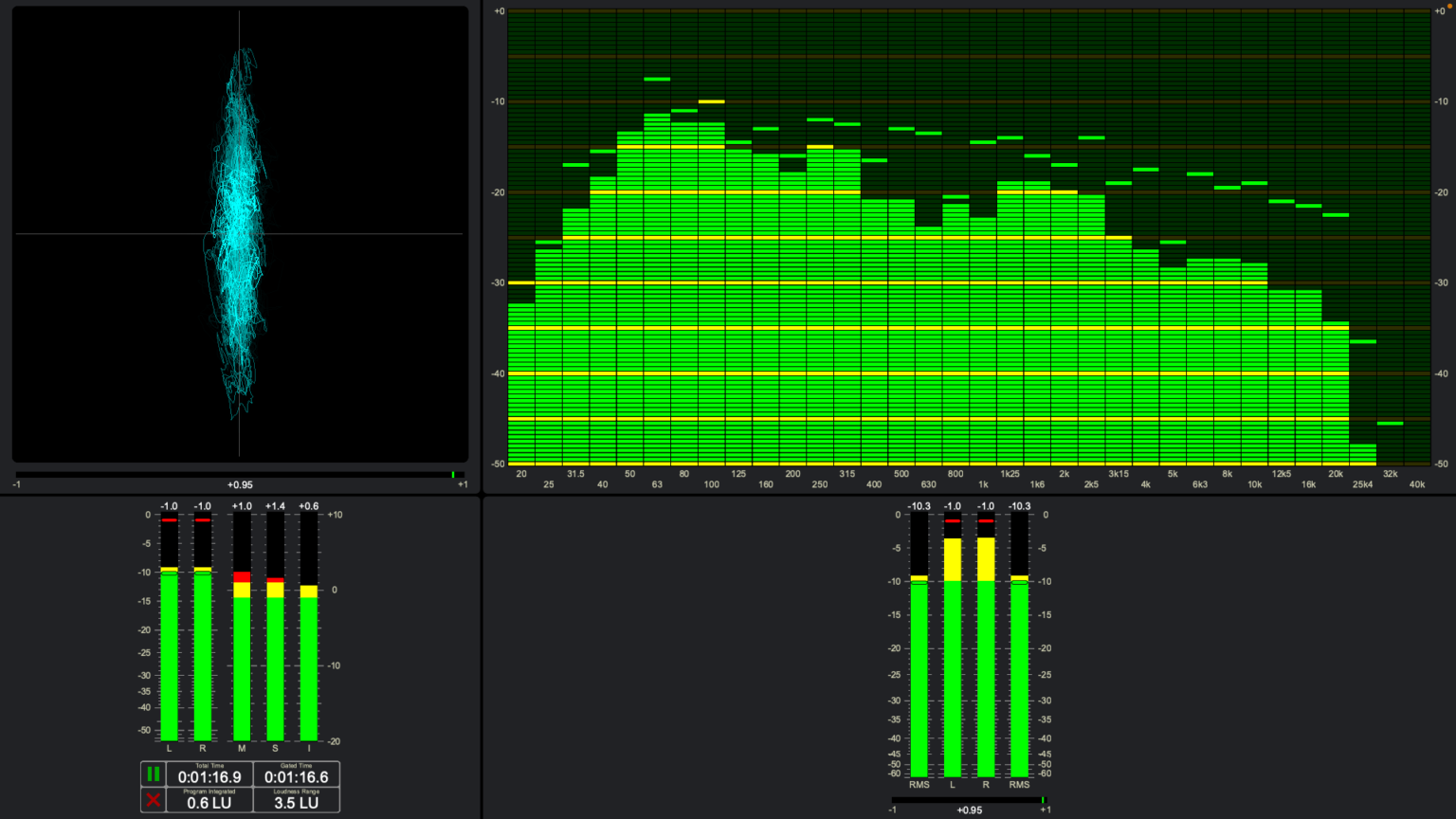Click the red X reset button
The width and height of the screenshot is (1456, 819).
[x=153, y=801]
